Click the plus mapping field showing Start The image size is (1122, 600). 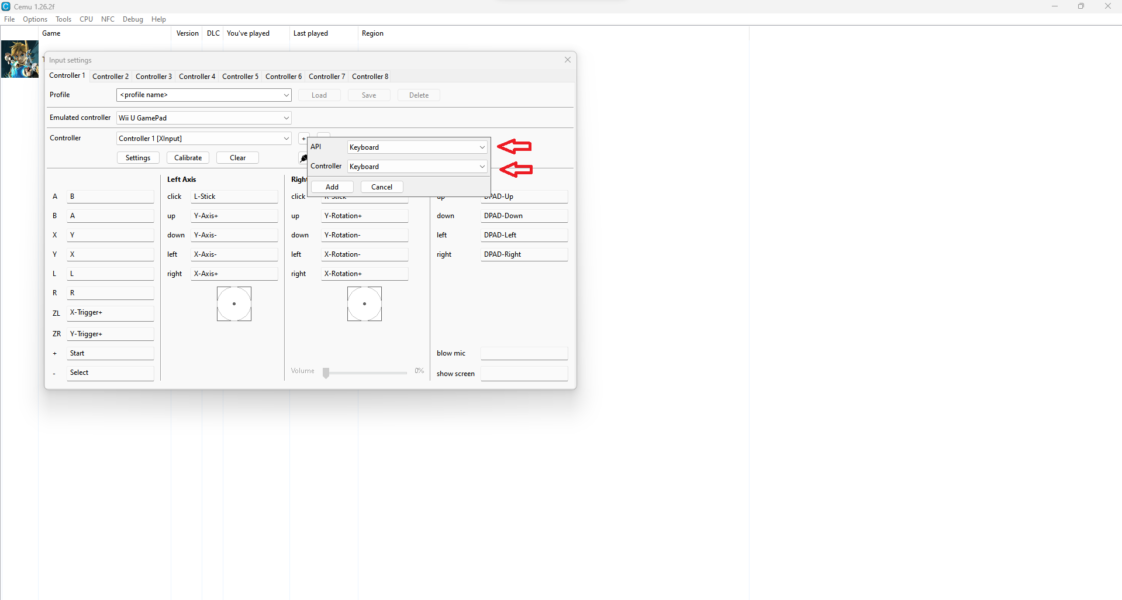110,353
